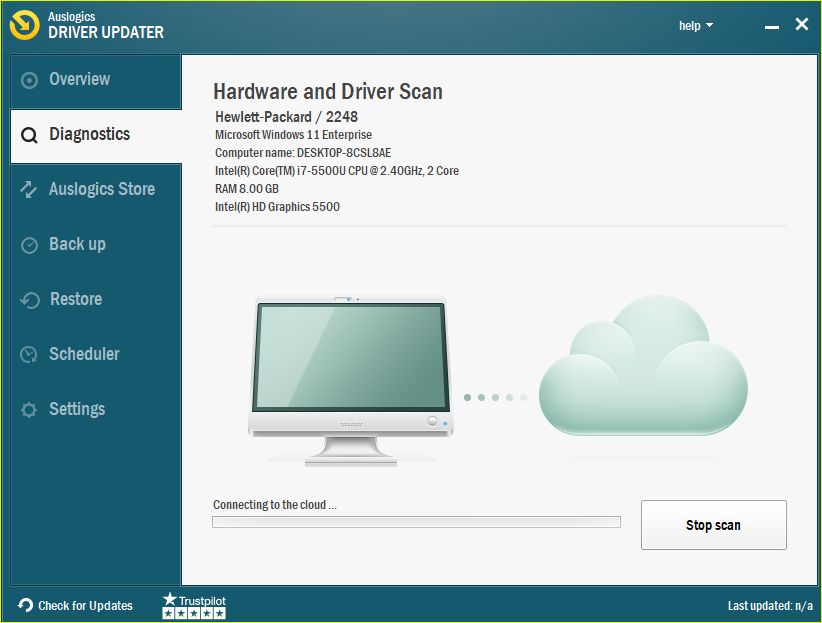
Task: Click the Auslogics Driver Updater logo icon
Action: [x=24, y=25]
